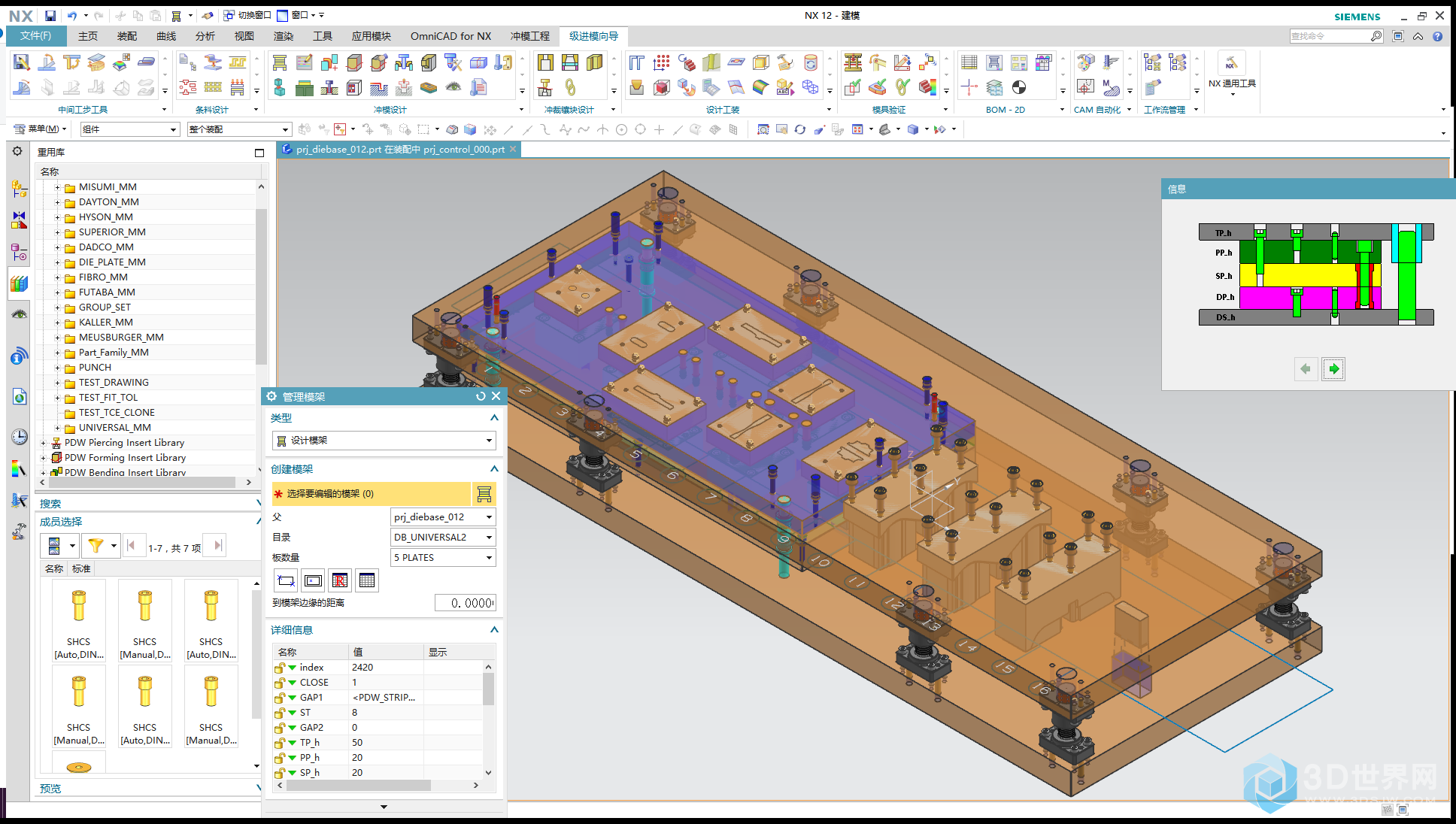This screenshot has width=1456, height=824.
Task: Open the 5 PLATES plate count dropdown
Action: pyautogui.click(x=443, y=558)
